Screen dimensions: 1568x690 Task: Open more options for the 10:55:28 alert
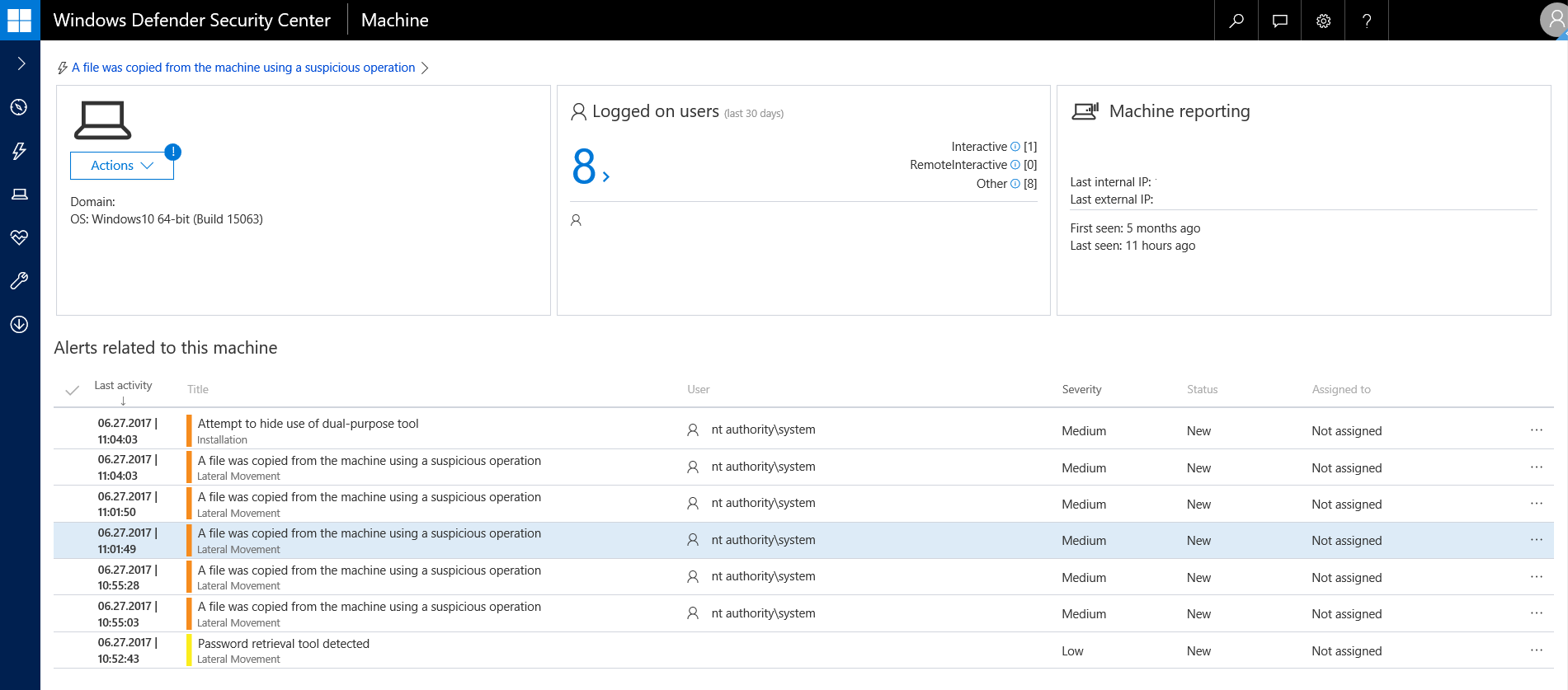(x=1536, y=577)
